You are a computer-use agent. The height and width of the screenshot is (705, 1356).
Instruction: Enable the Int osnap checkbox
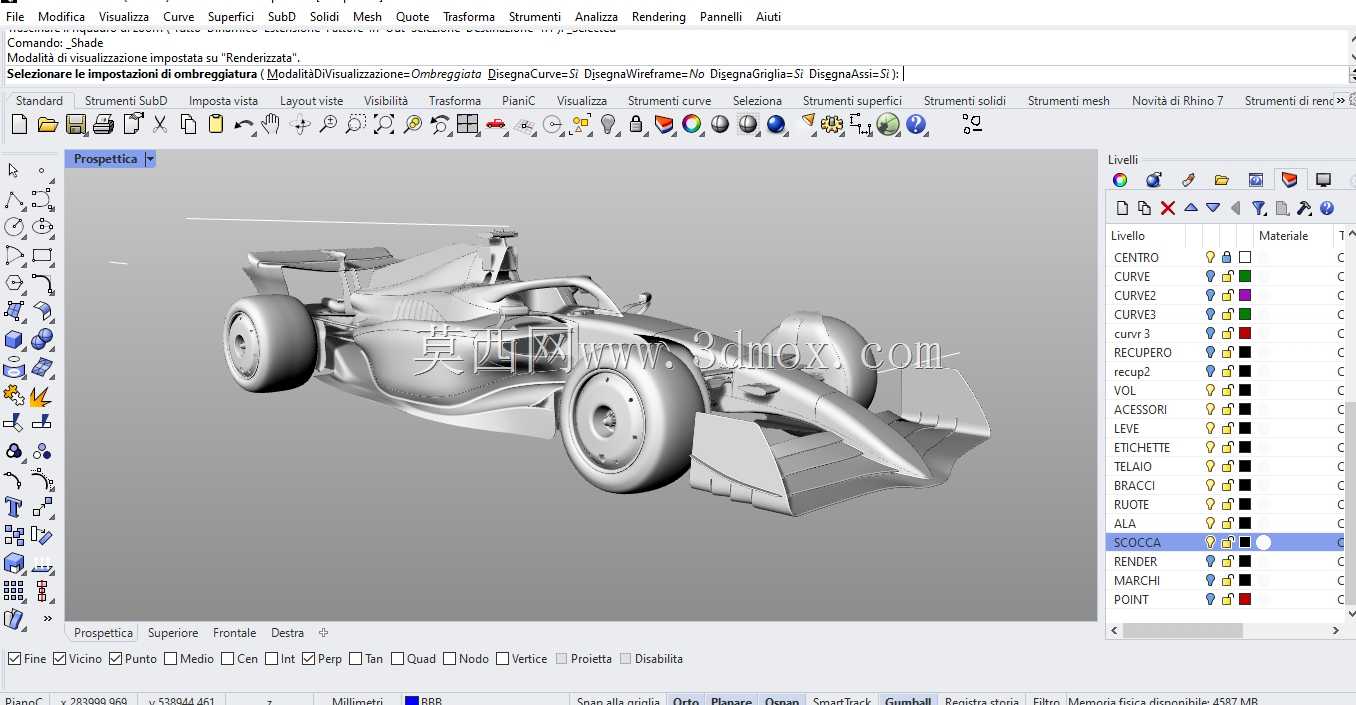[271, 659]
